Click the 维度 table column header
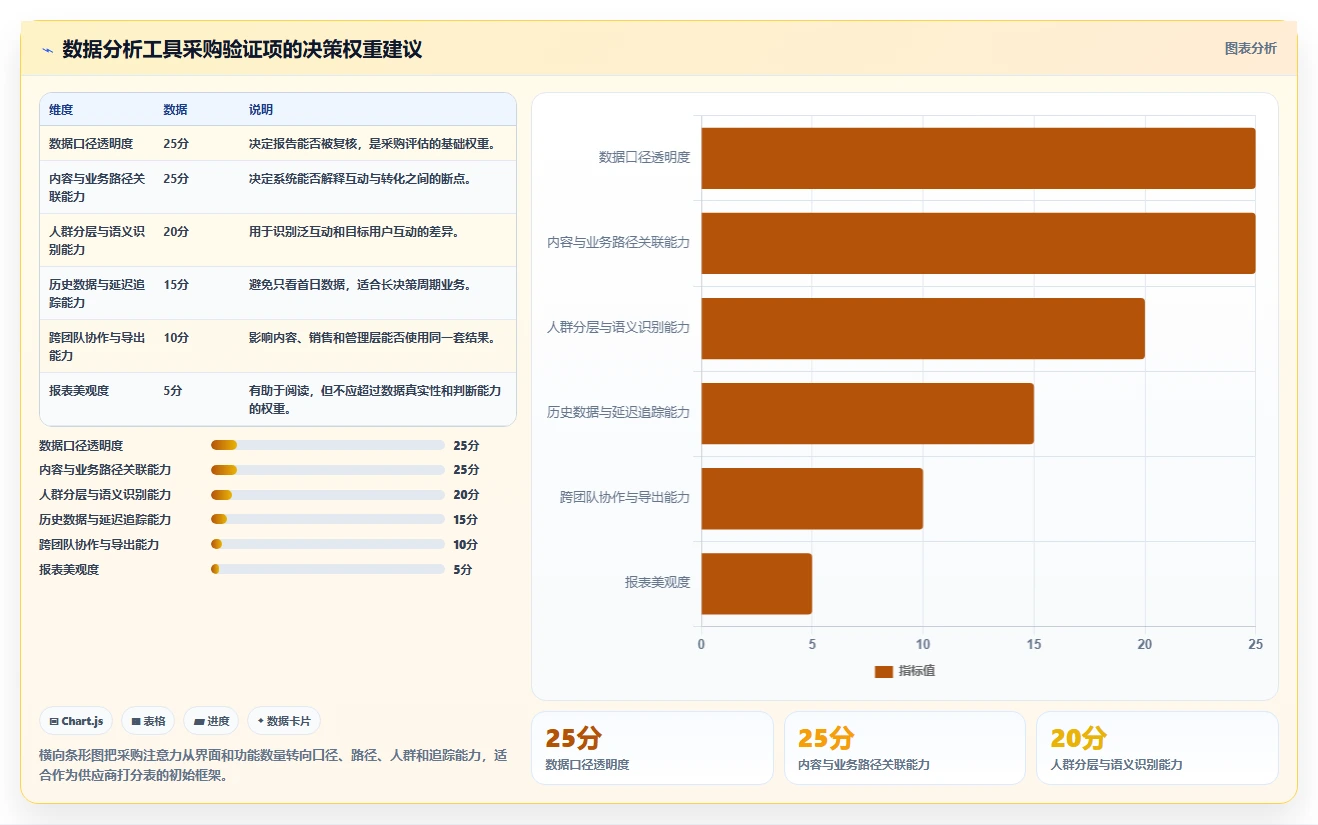The image size is (1318, 825). pos(61,110)
